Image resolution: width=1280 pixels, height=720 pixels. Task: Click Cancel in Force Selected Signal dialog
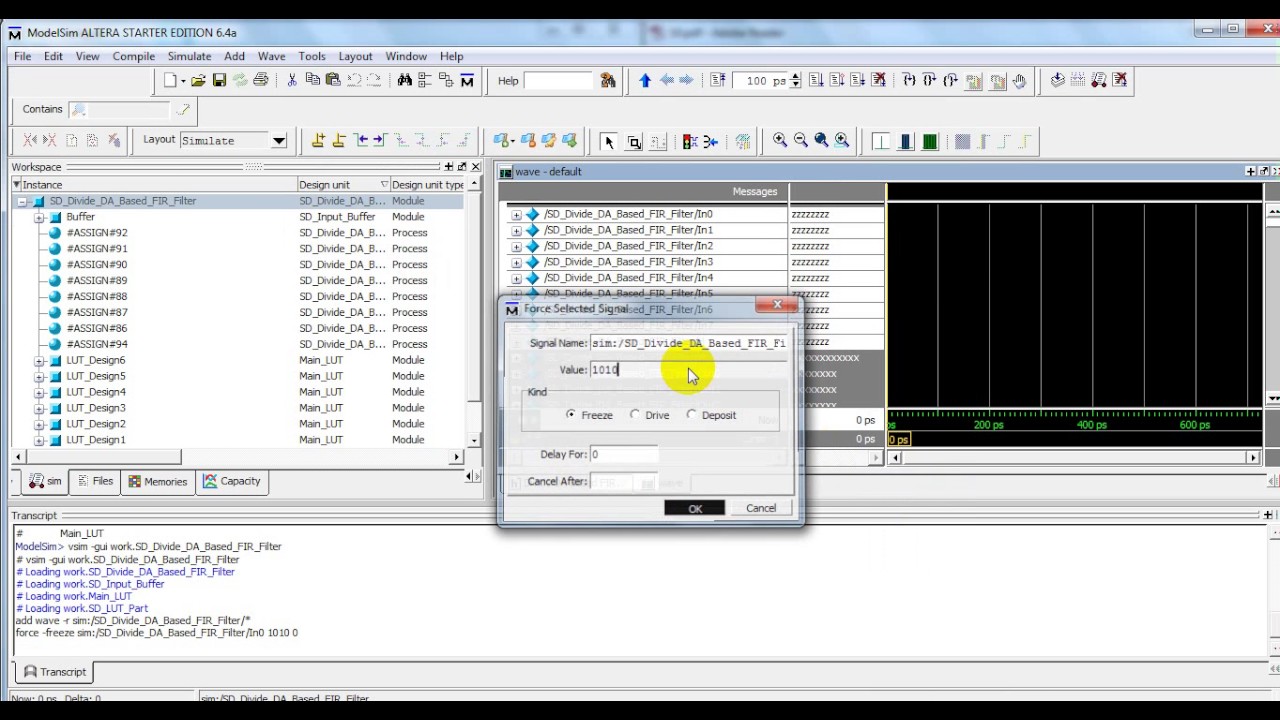761,508
